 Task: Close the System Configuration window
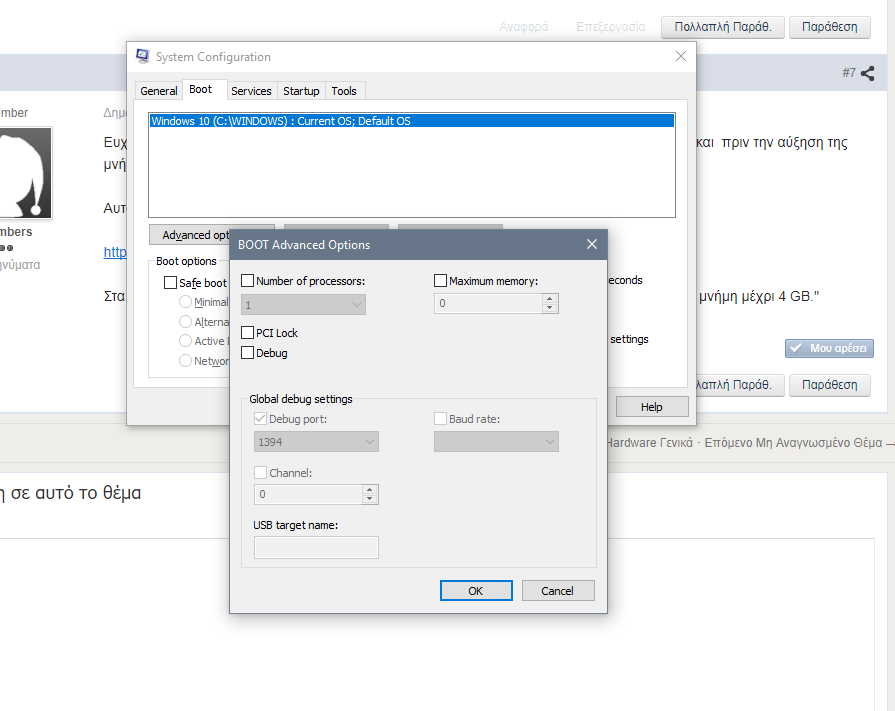pos(680,56)
